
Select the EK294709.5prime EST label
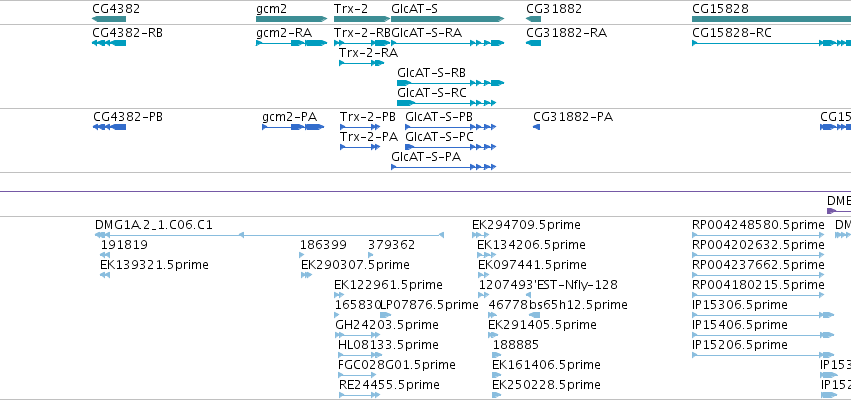[x=526, y=225]
